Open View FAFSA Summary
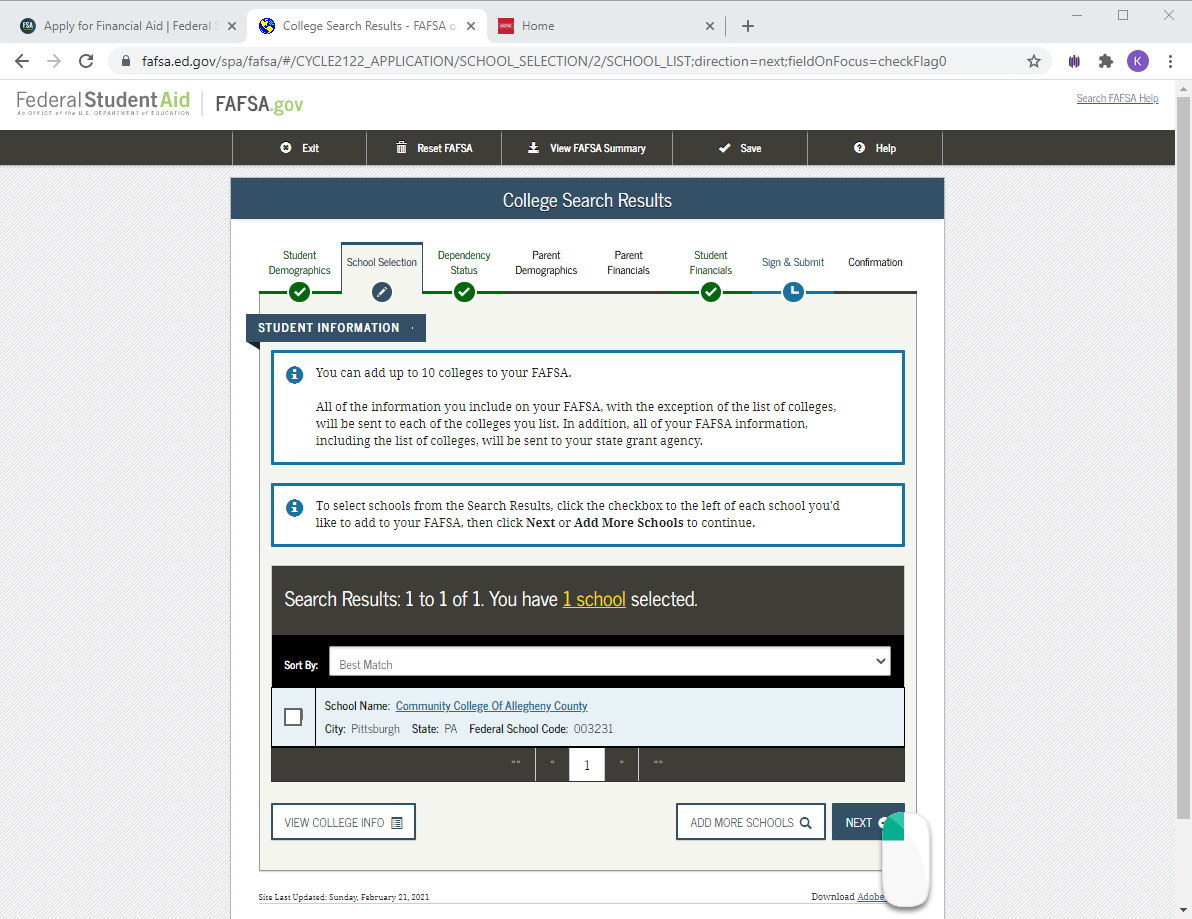 pyautogui.click(x=587, y=148)
